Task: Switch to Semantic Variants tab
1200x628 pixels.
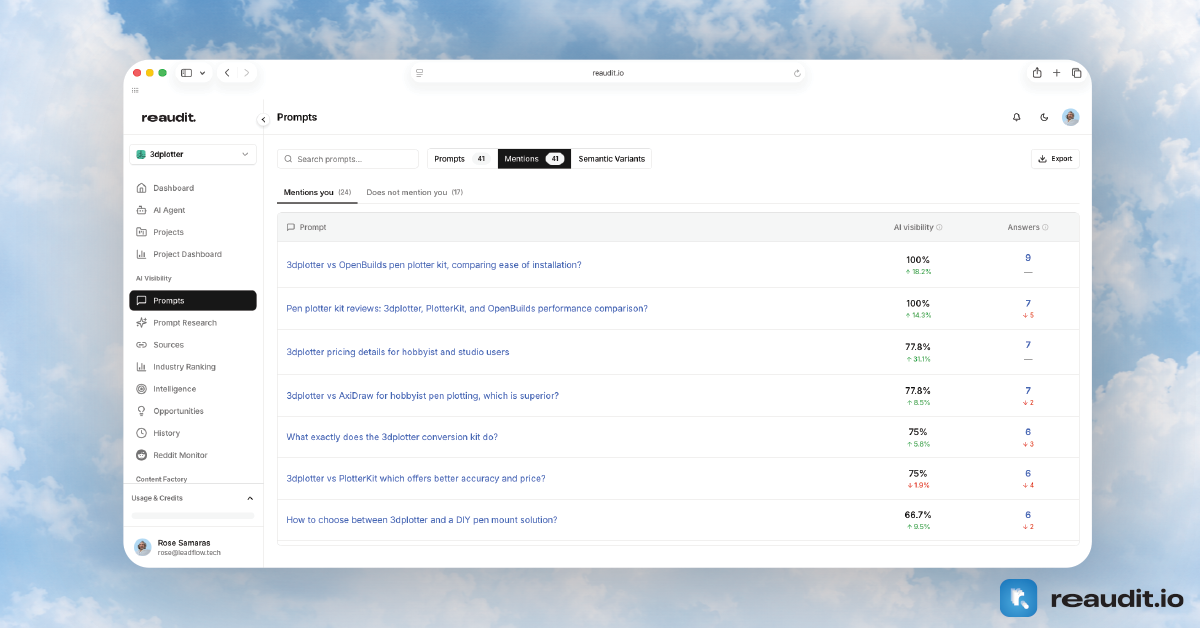Action: (x=611, y=159)
